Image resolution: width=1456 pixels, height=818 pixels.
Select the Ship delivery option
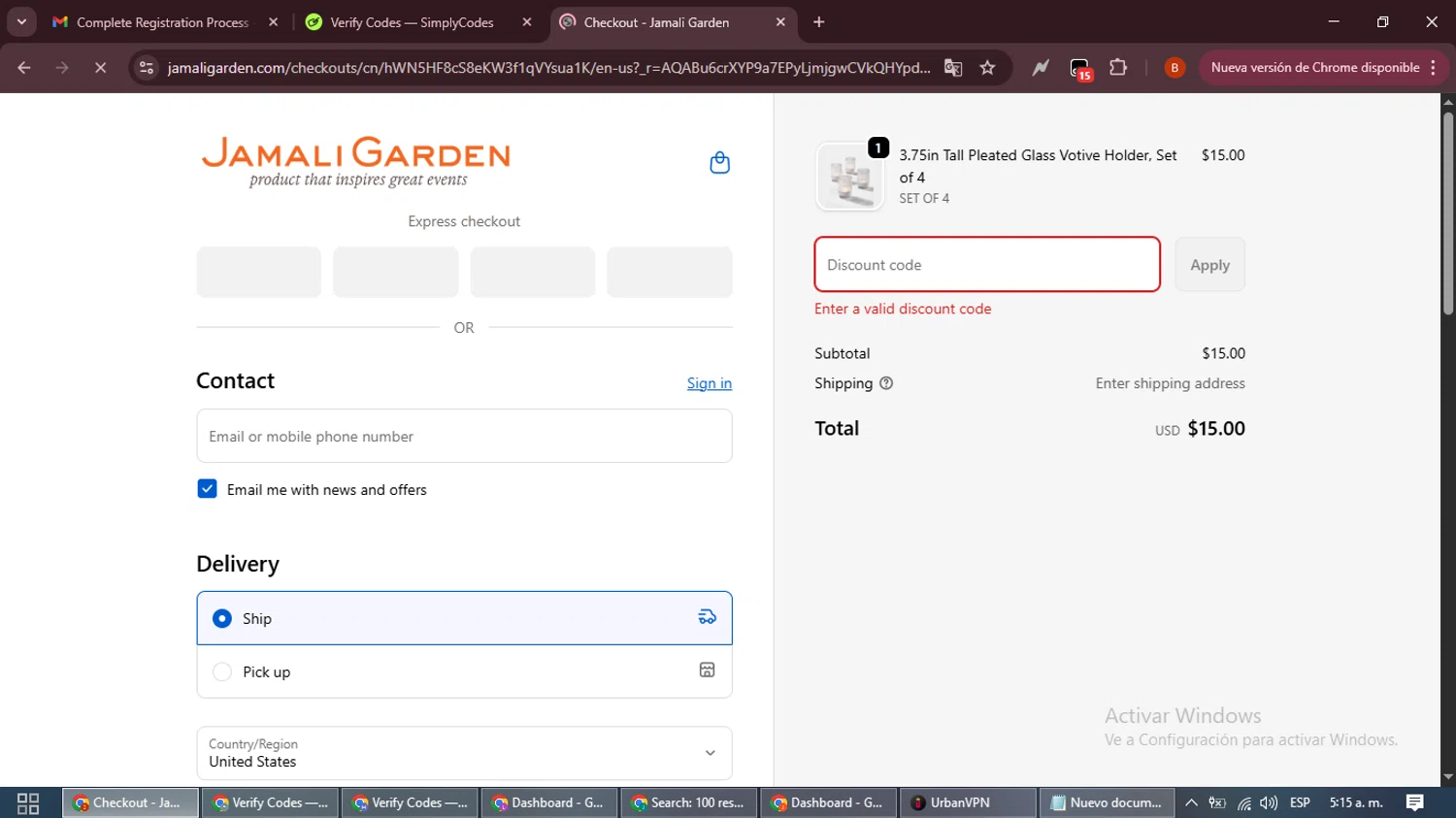point(464,618)
